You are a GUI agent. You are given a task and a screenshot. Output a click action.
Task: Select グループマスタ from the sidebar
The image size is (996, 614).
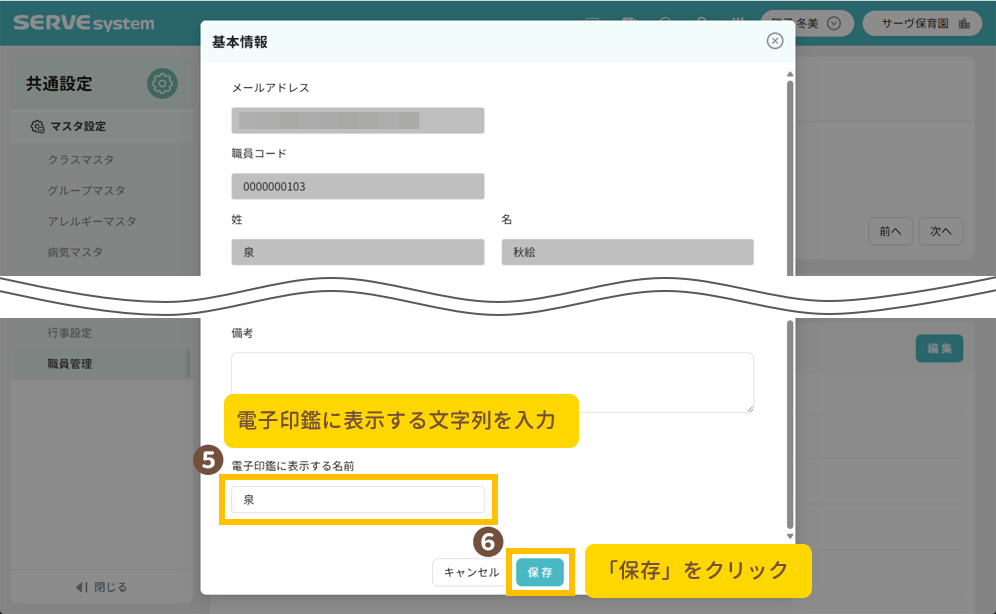[x=86, y=190]
